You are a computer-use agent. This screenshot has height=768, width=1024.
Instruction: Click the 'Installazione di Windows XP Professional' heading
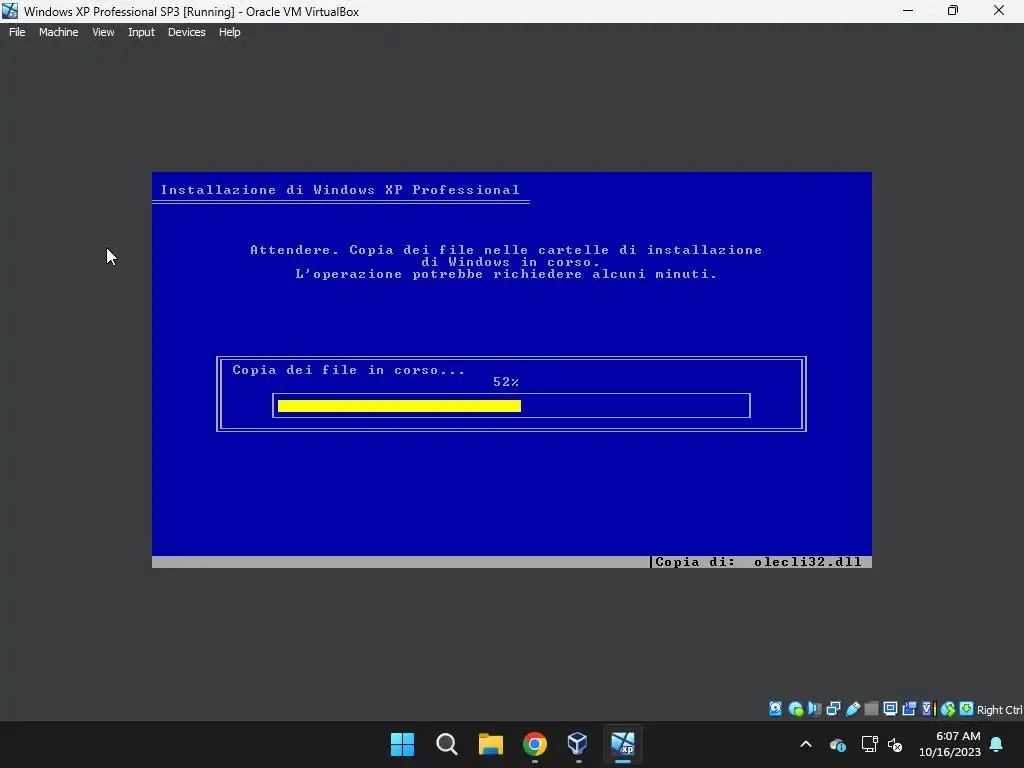(340, 190)
